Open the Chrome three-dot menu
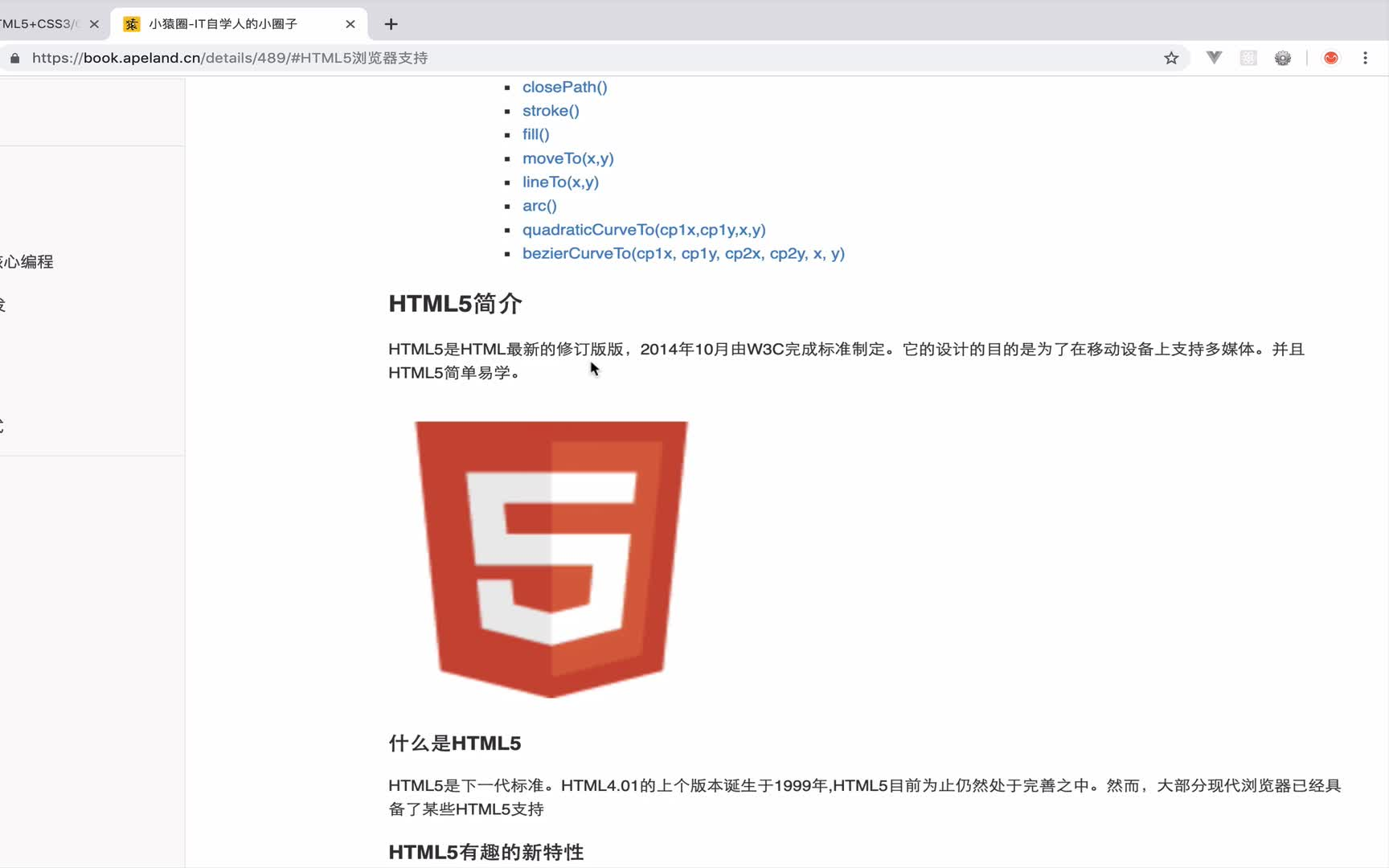Viewport: 1389px width, 868px height. pyautogui.click(x=1365, y=58)
